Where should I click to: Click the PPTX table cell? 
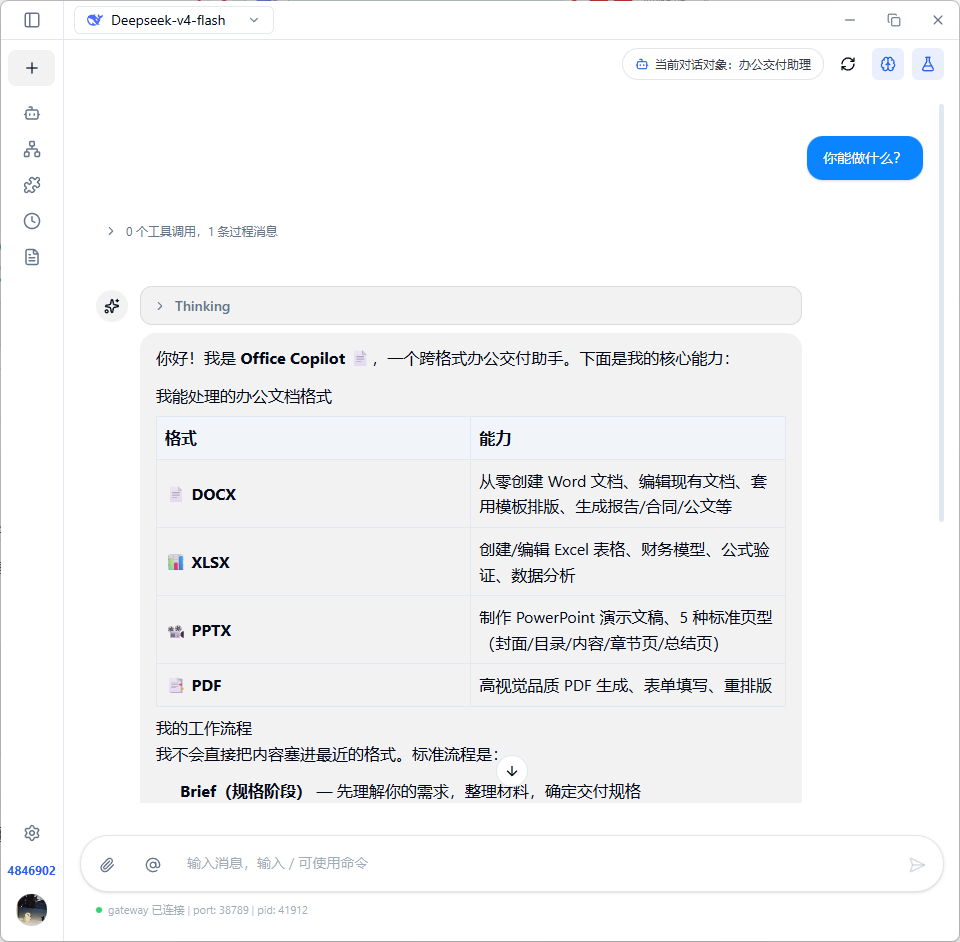pyautogui.click(x=313, y=630)
